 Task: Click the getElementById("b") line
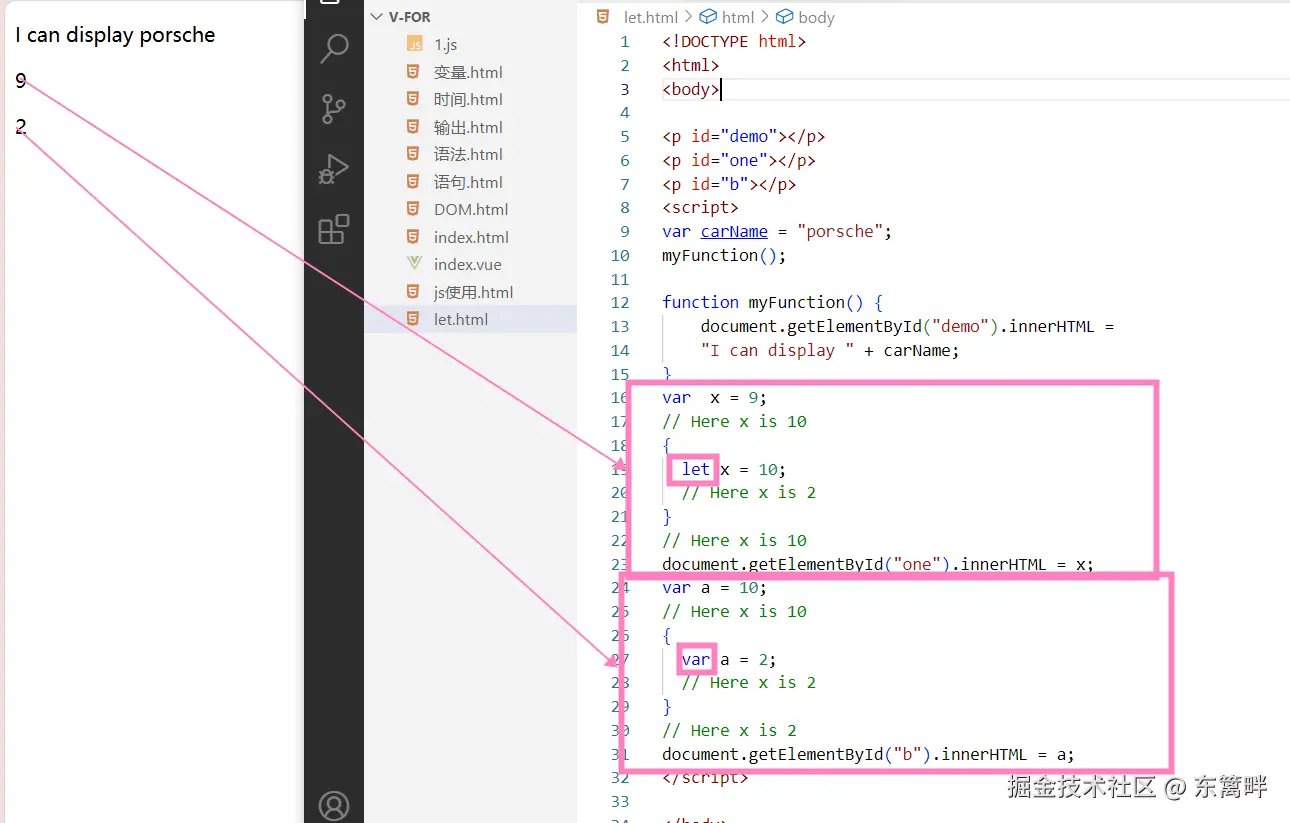[x=868, y=755]
